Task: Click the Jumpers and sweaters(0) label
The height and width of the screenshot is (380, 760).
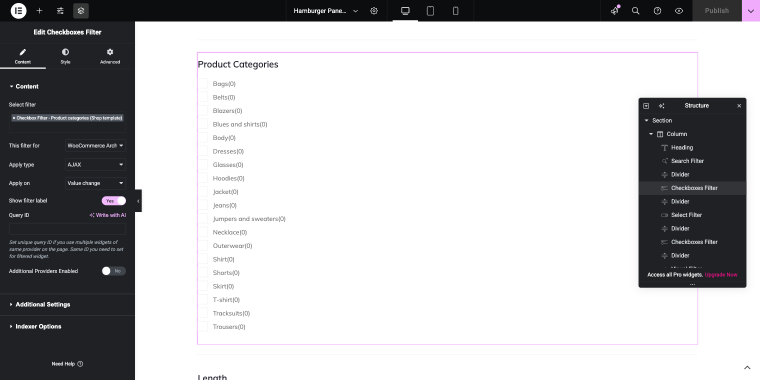Action: pyautogui.click(x=249, y=219)
